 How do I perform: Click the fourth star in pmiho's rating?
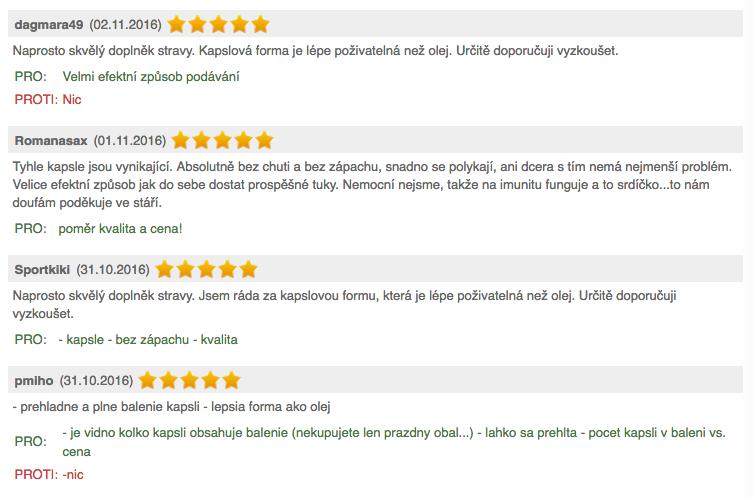tap(211, 380)
